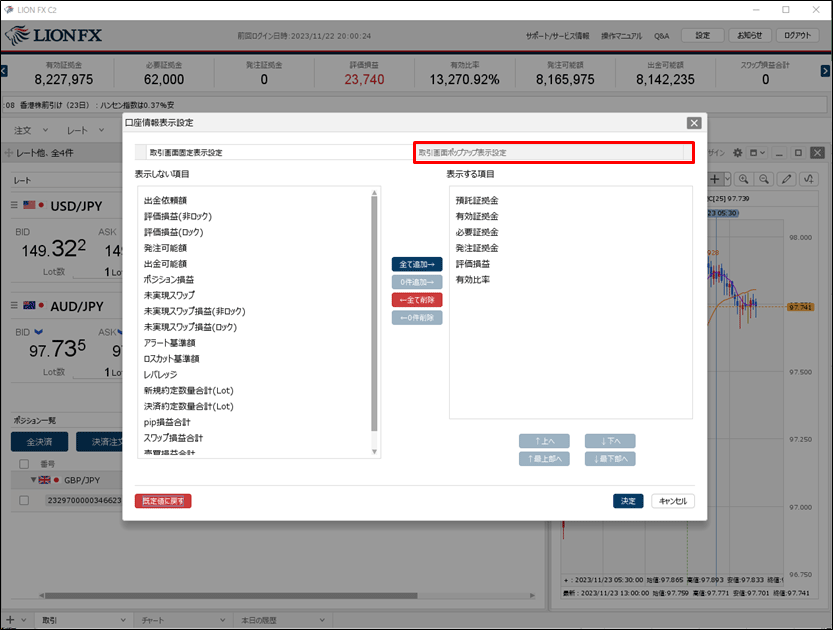Select レバレッジ in the 表示しない項目 list
The width and height of the screenshot is (833, 630).
[x=160, y=374]
